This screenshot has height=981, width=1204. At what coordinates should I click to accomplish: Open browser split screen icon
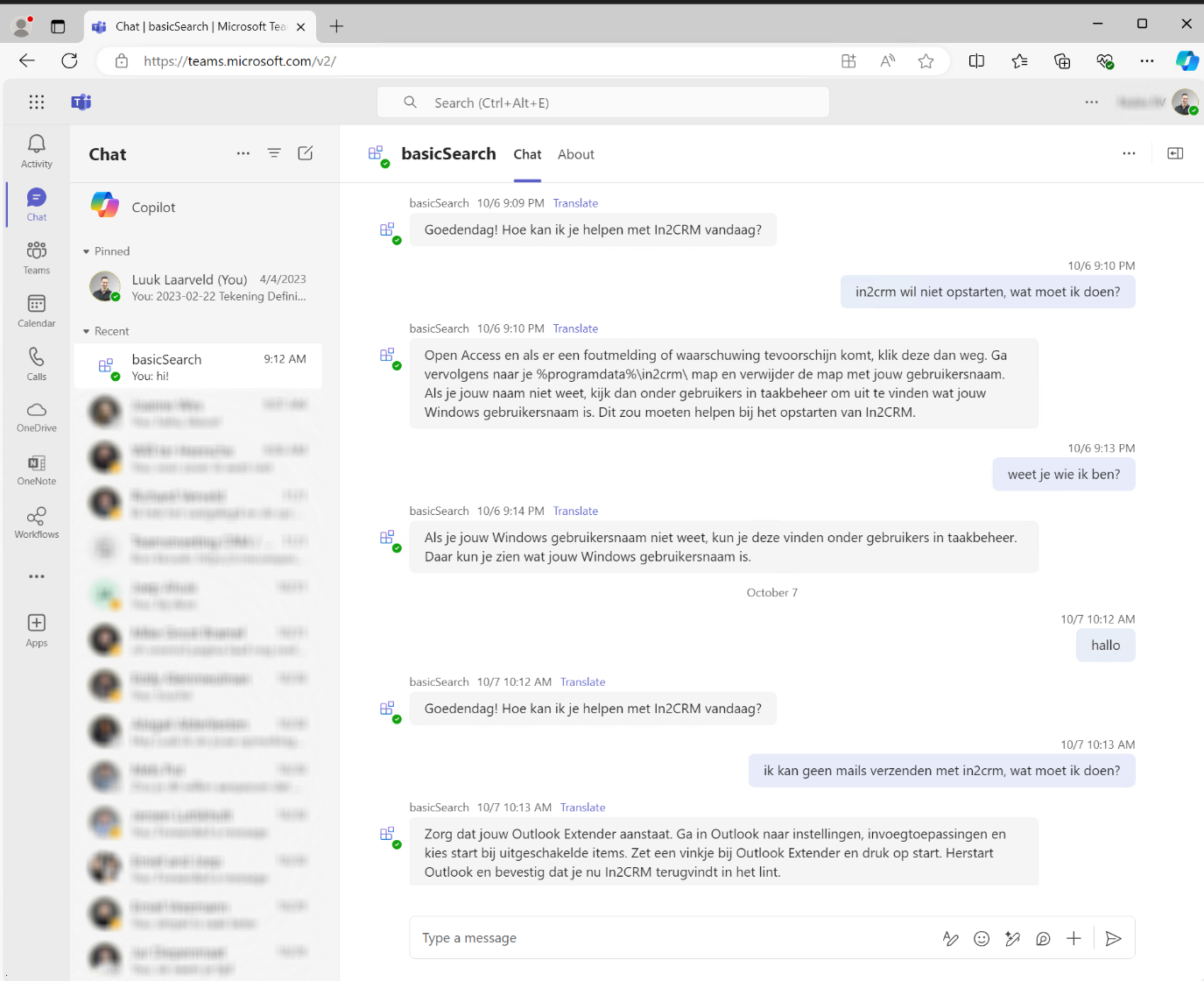(x=976, y=60)
